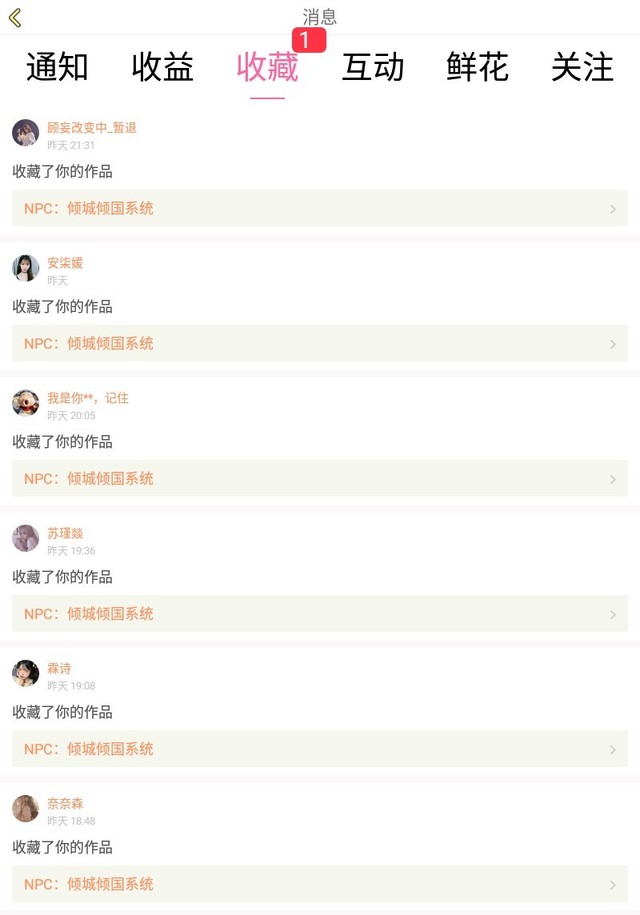
Task: Select the 互动 tab
Action: (373, 67)
